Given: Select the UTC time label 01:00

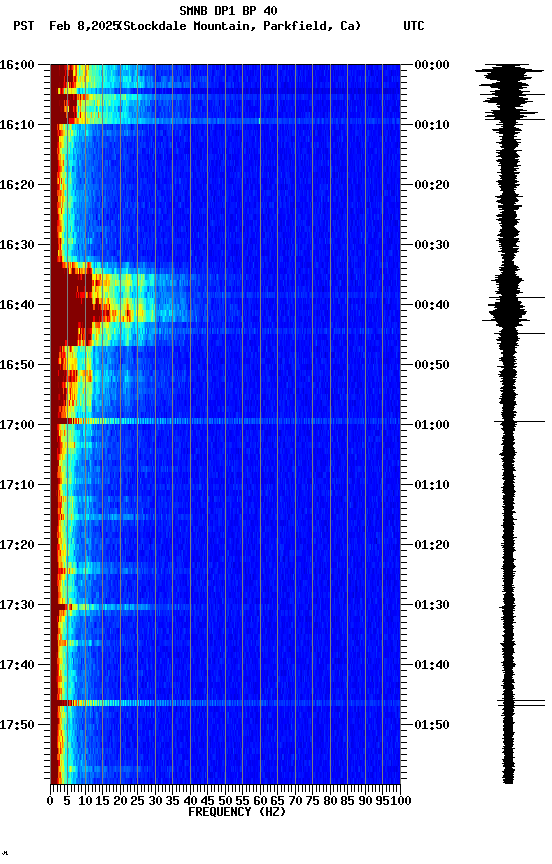Looking at the screenshot, I should tap(432, 425).
